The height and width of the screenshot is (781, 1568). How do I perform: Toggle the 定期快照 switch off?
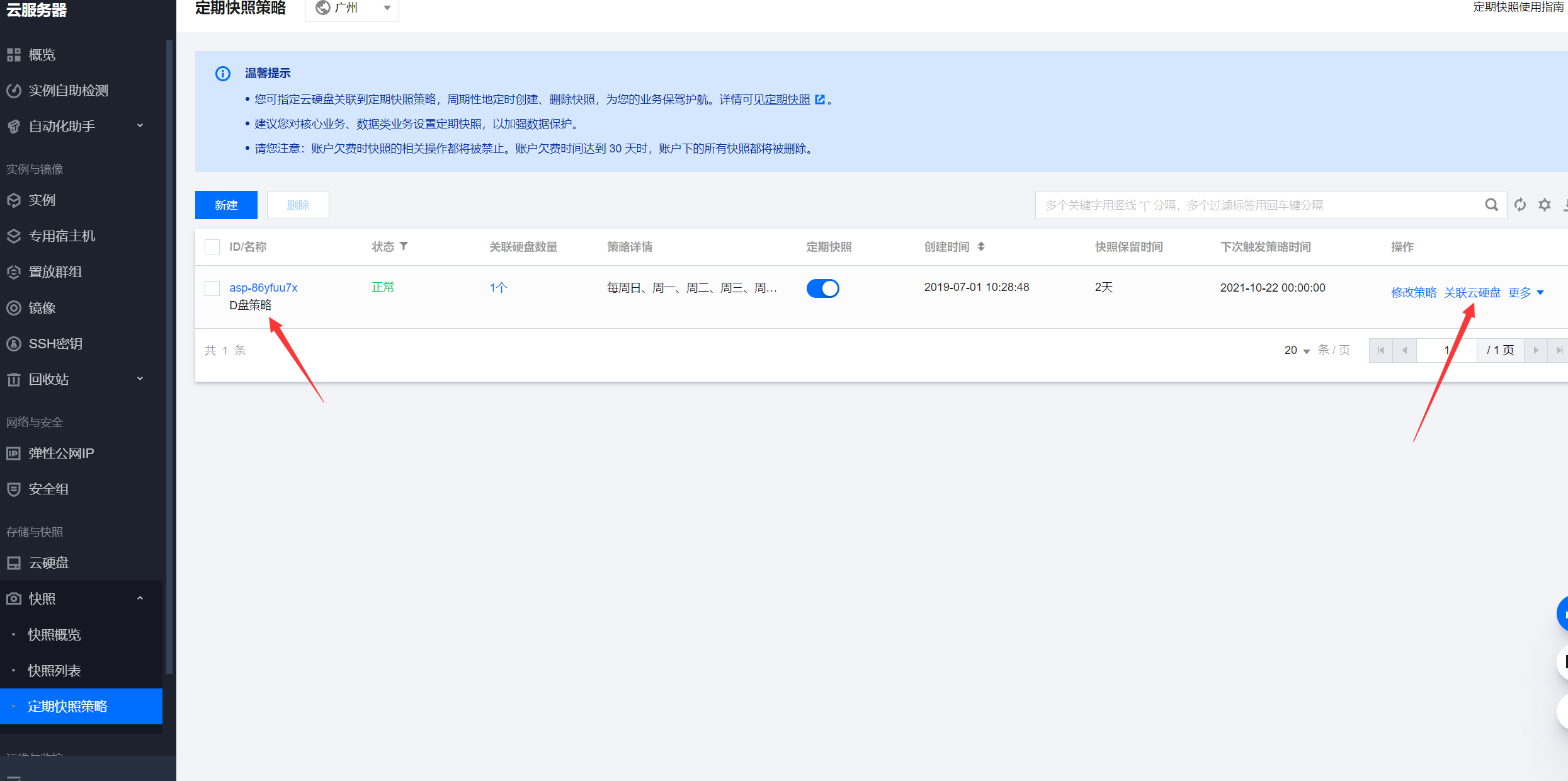pyautogui.click(x=822, y=288)
